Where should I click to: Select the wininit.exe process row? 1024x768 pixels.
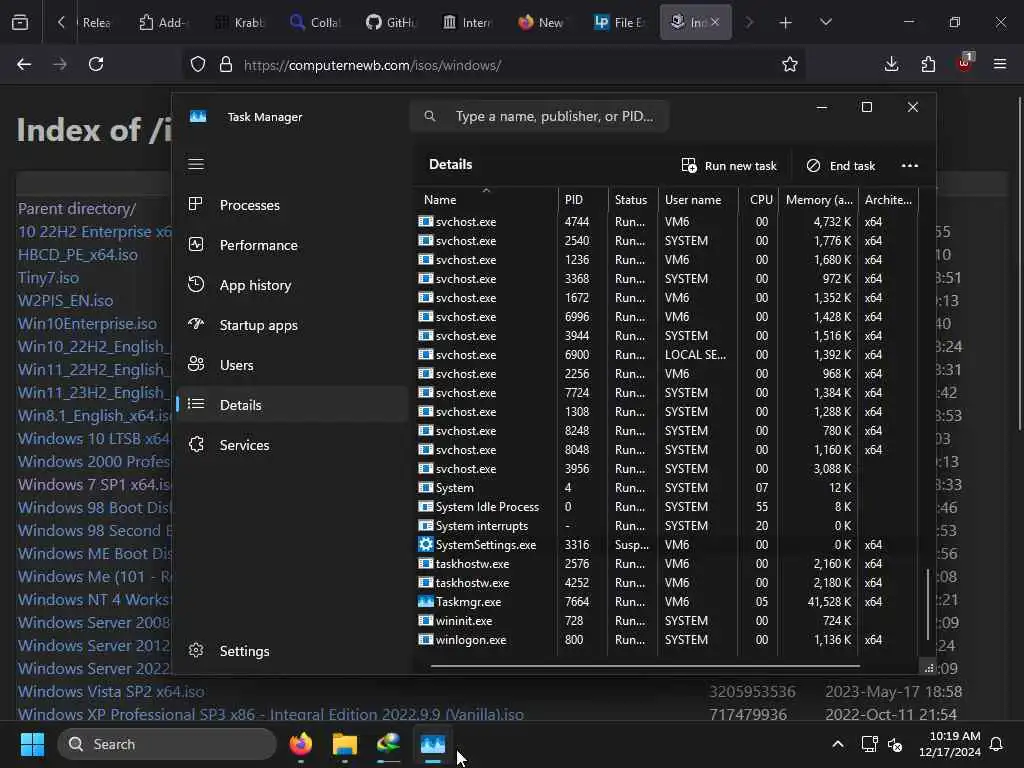[666, 620]
